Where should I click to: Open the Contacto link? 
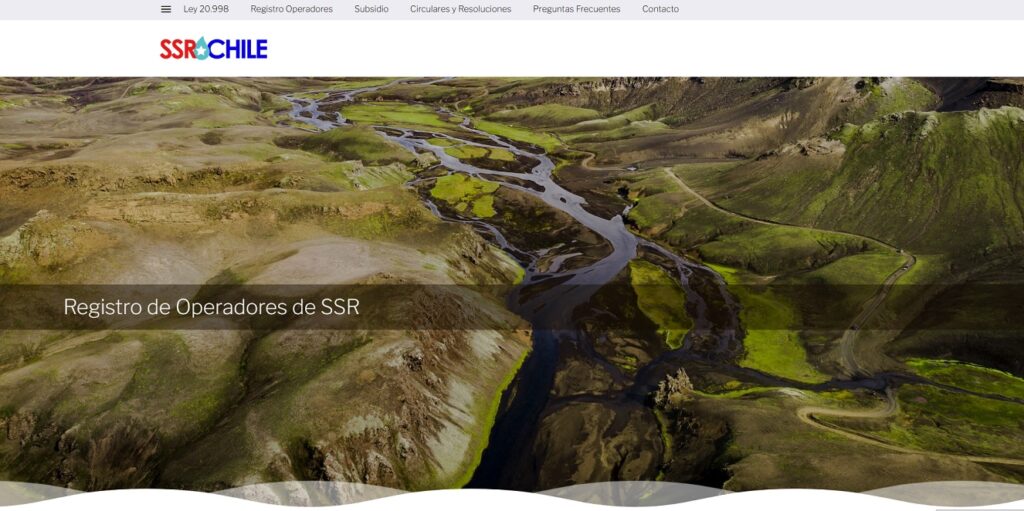coord(660,9)
